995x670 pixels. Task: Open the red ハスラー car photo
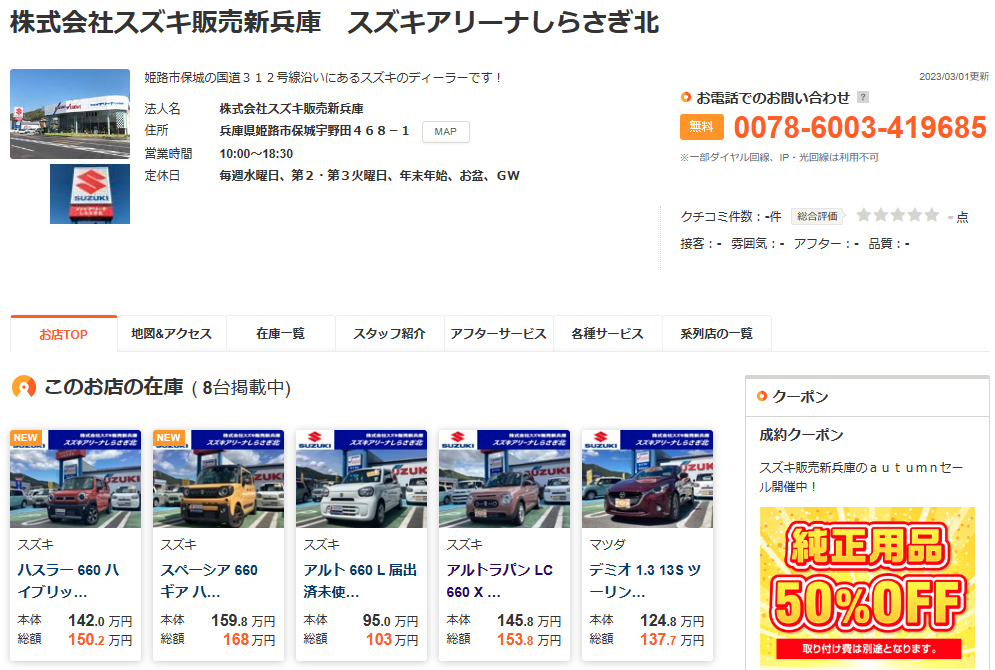click(76, 479)
